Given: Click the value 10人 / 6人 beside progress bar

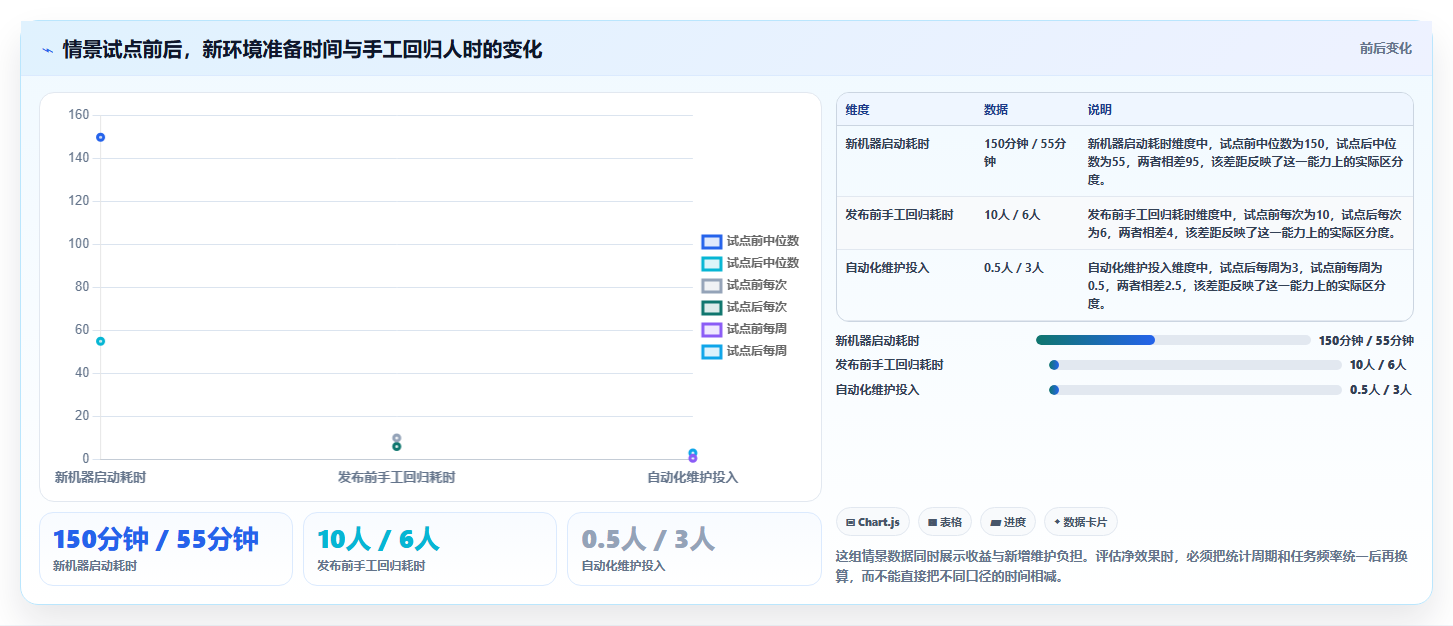Looking at the screenshot, I should click(x=1378, y=365).
